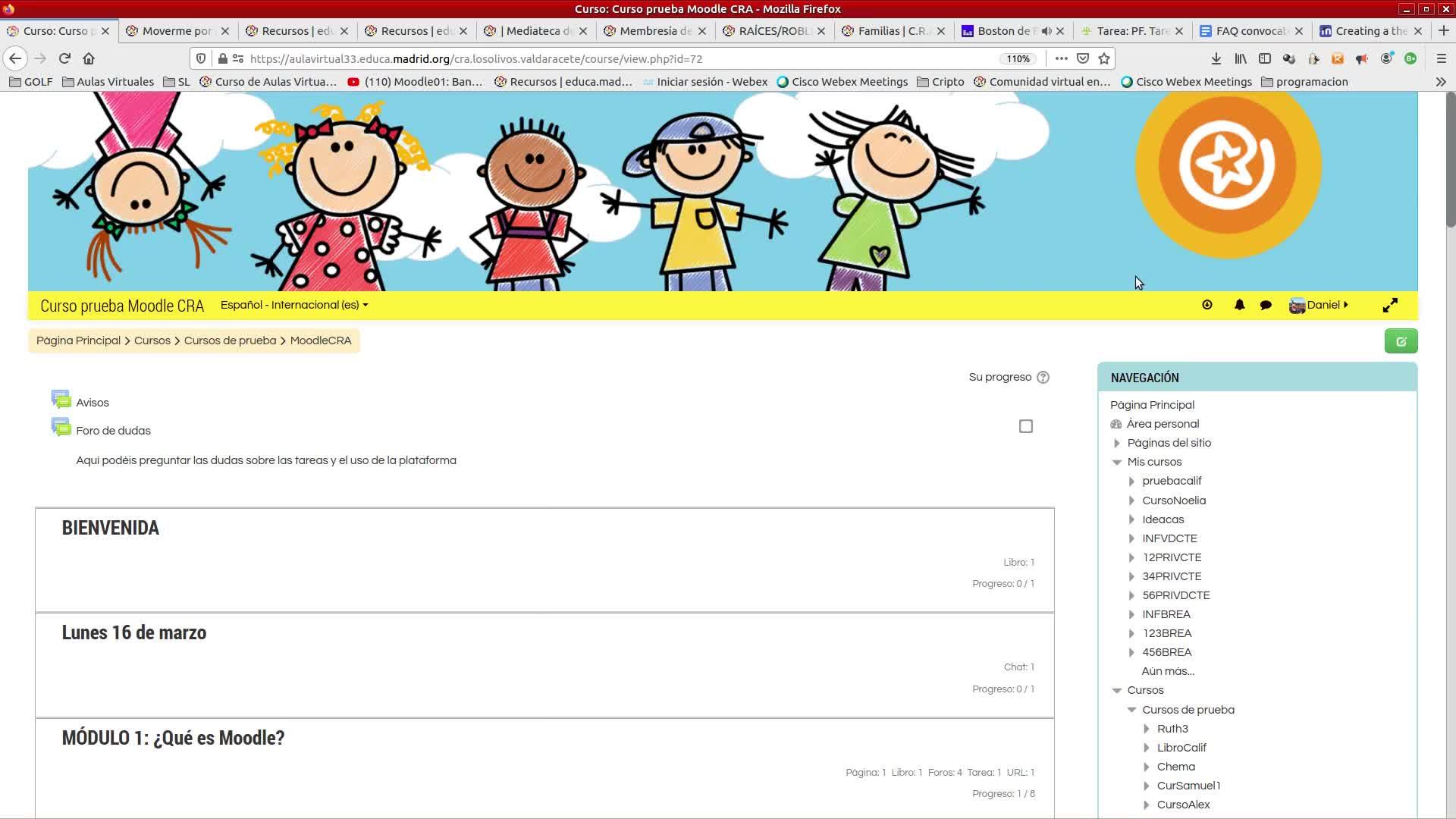The height and width of the screenshot is (819, 1456).
Task: Open progress help question mark icon
Action: point(1043,378)
